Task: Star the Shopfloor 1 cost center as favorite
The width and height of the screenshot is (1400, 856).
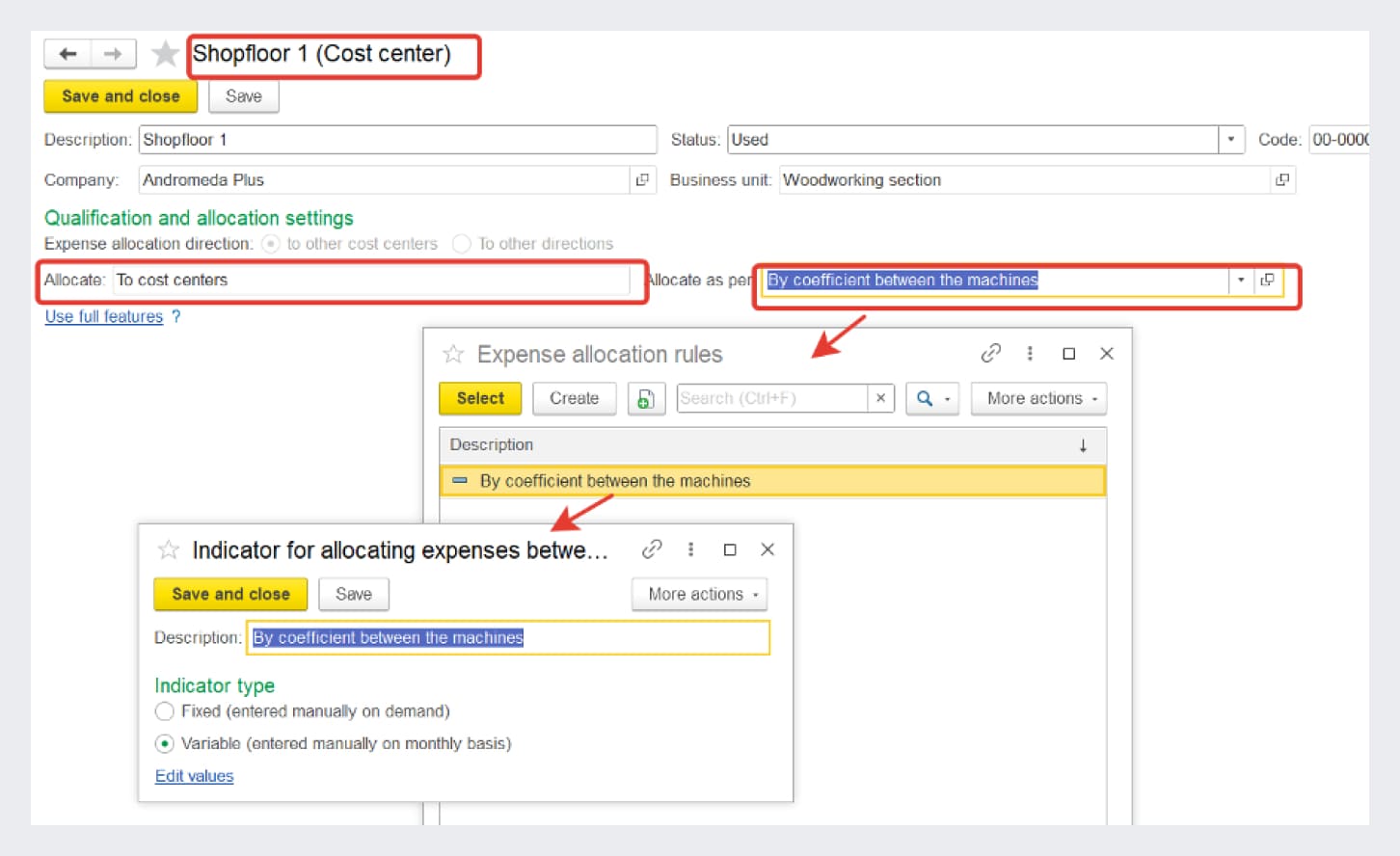Action: [x=165, y=54]
